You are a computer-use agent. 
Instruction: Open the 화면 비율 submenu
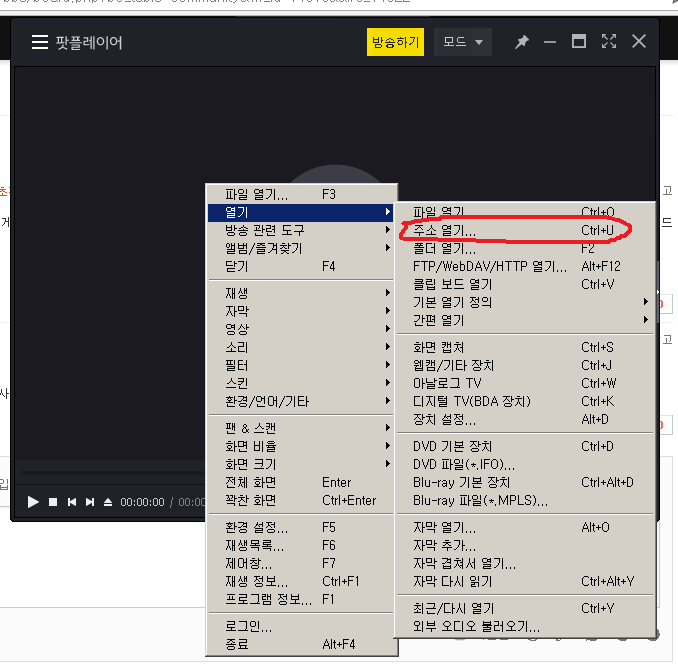tap(301, 446)
